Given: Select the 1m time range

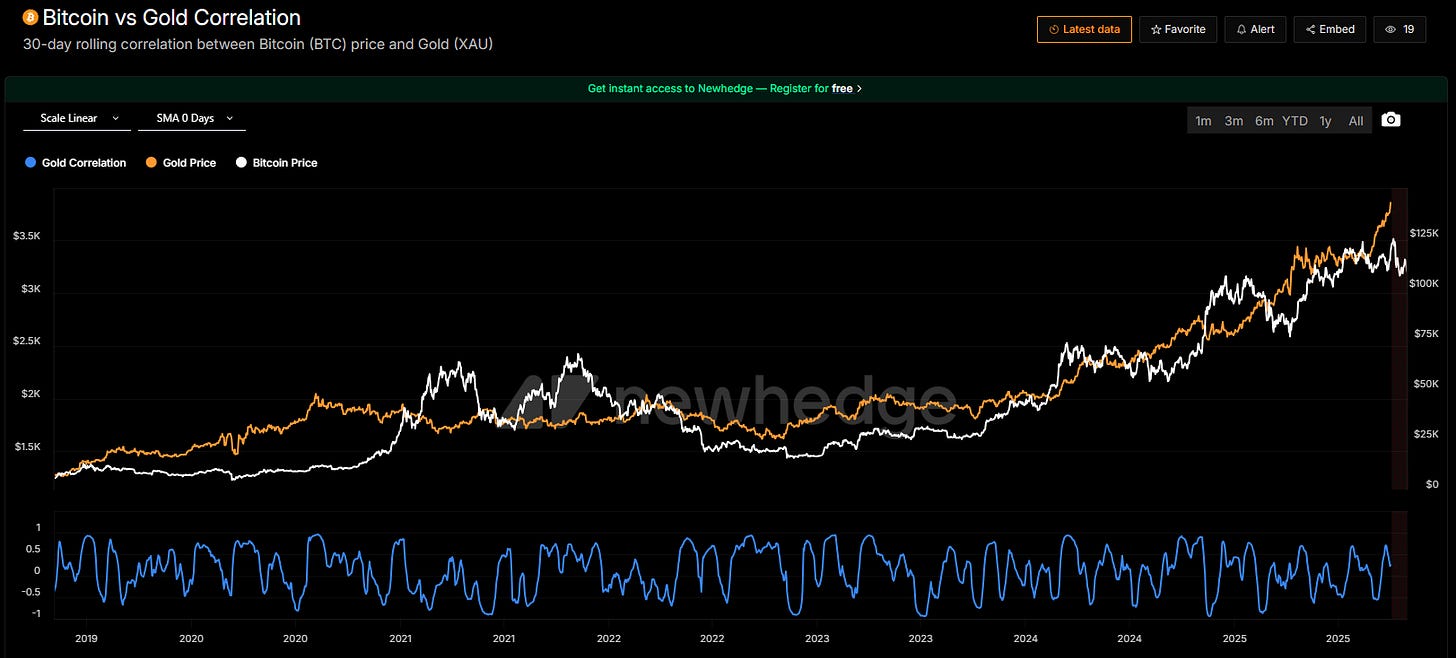Looking at the screenshot, I should point(1203,121).
